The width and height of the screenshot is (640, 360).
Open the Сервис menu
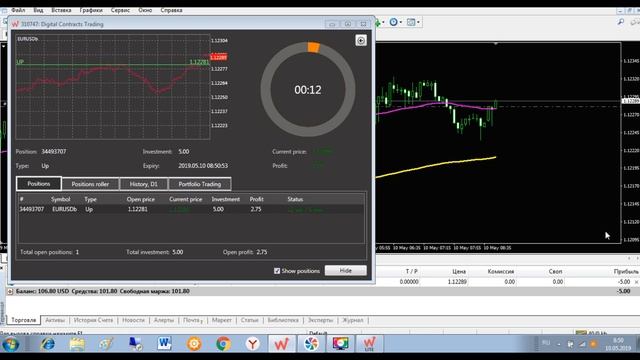point(120,10)
